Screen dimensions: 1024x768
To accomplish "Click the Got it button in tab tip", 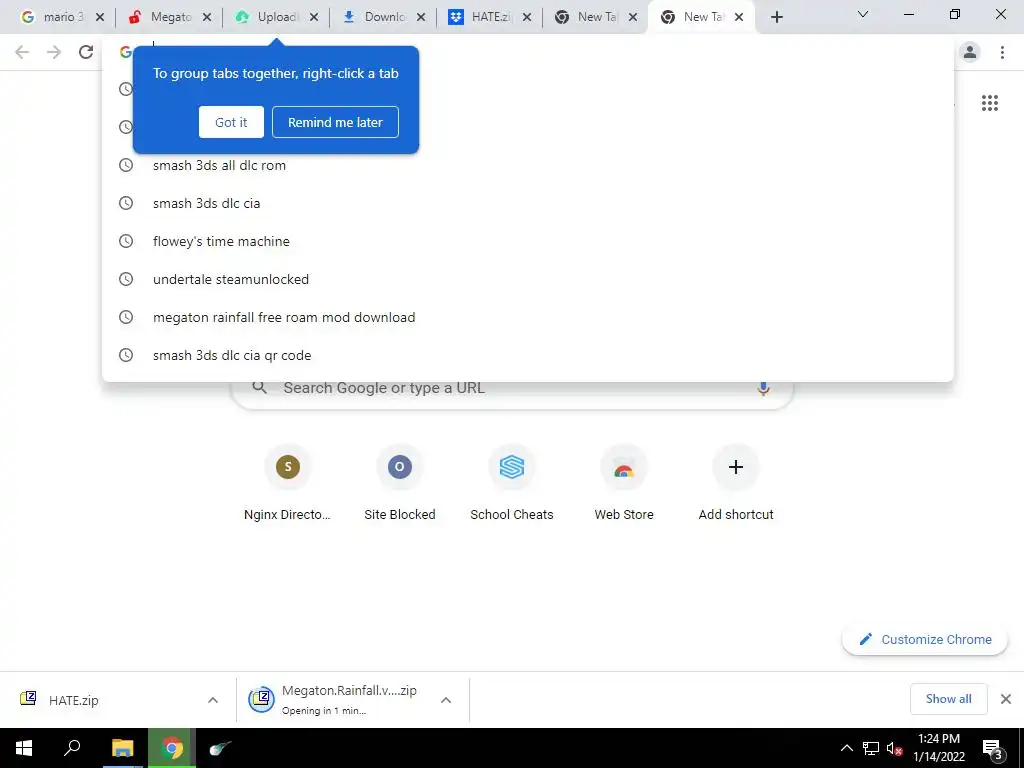I will 231,122.
